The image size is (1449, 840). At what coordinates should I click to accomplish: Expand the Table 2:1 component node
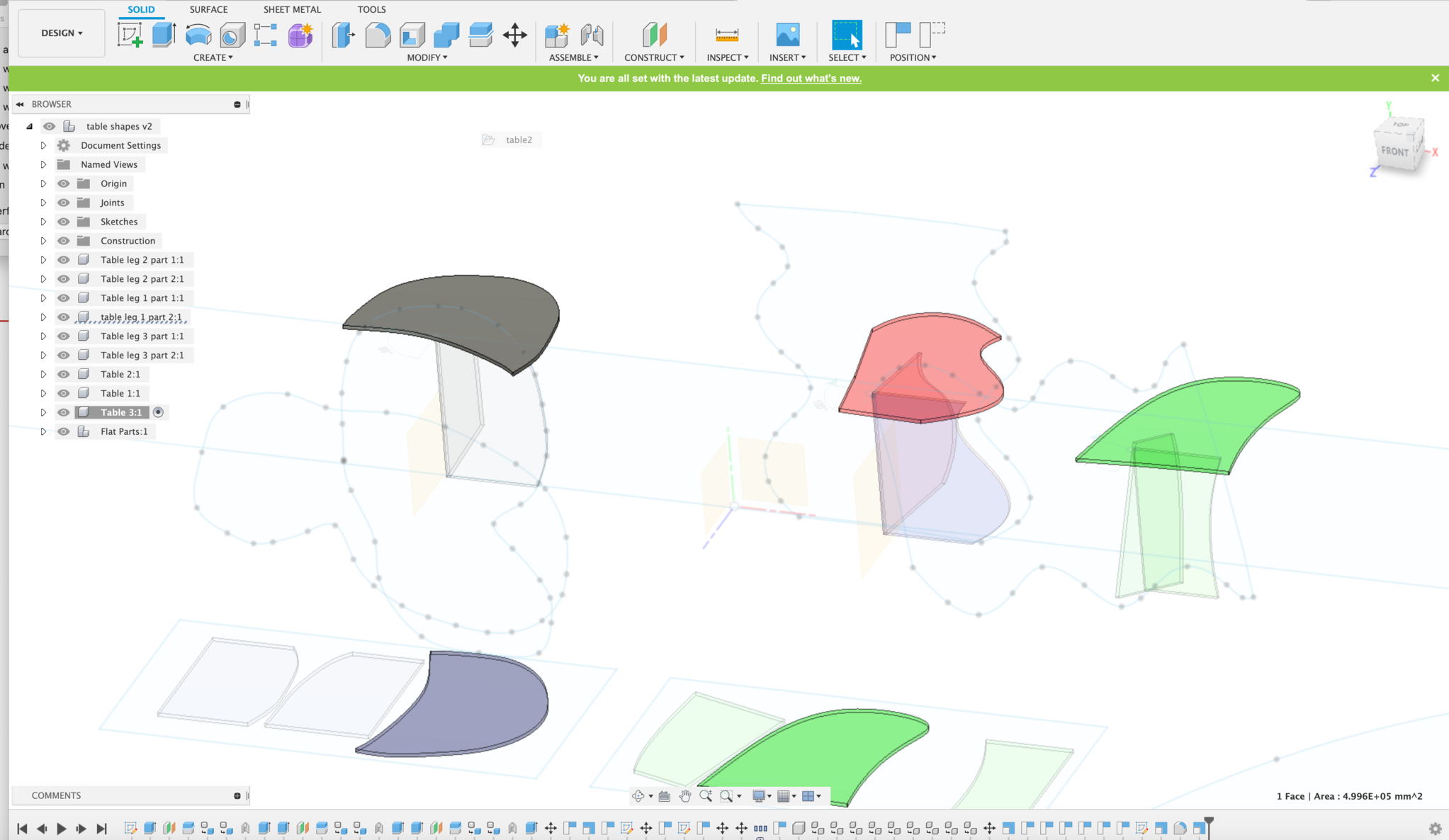tap(43, 374)
